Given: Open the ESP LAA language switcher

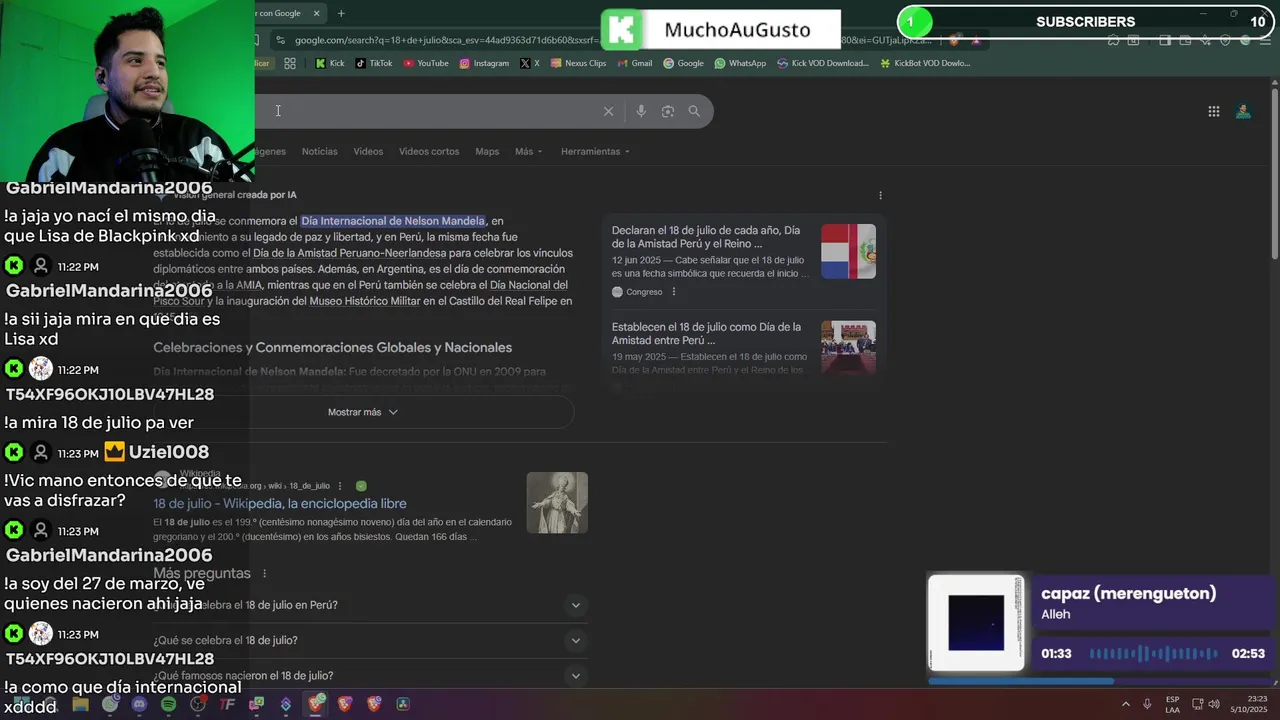Looking at the screenshot, I should click(x=1172, y=704).
